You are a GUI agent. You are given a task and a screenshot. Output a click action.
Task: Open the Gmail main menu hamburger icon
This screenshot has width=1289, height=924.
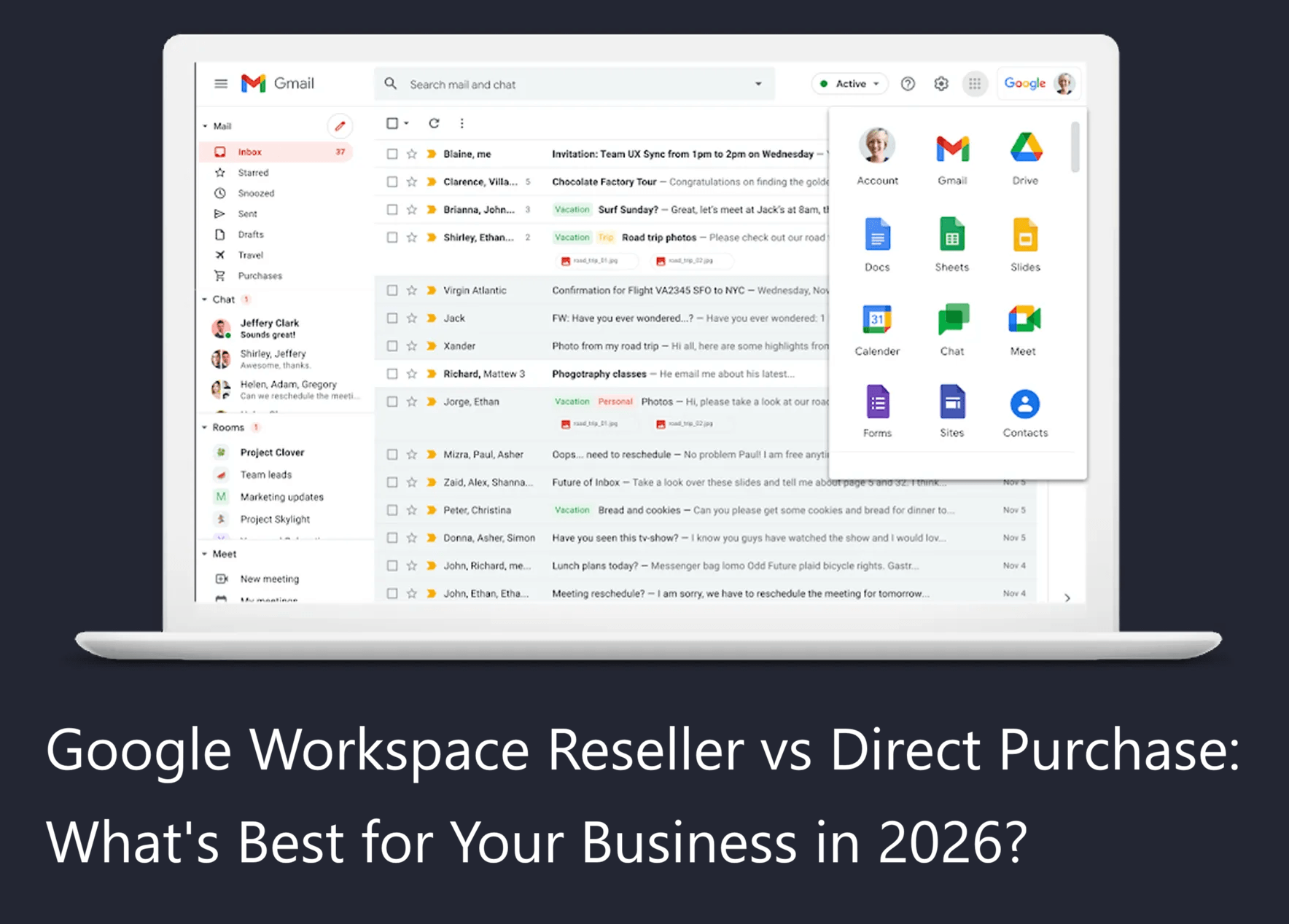[221, 84]
